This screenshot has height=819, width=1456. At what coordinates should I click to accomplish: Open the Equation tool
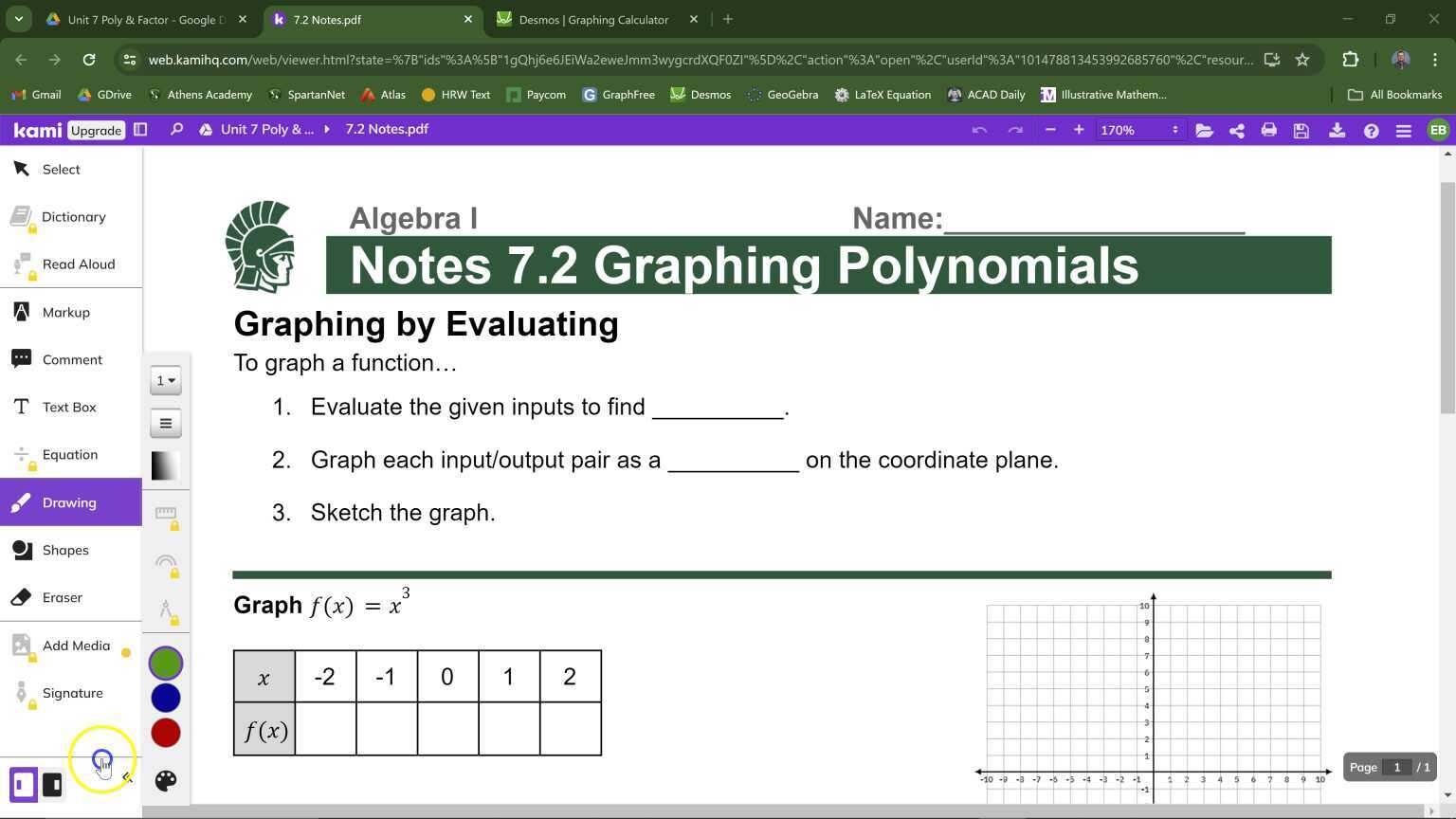[x=69, y=454]
